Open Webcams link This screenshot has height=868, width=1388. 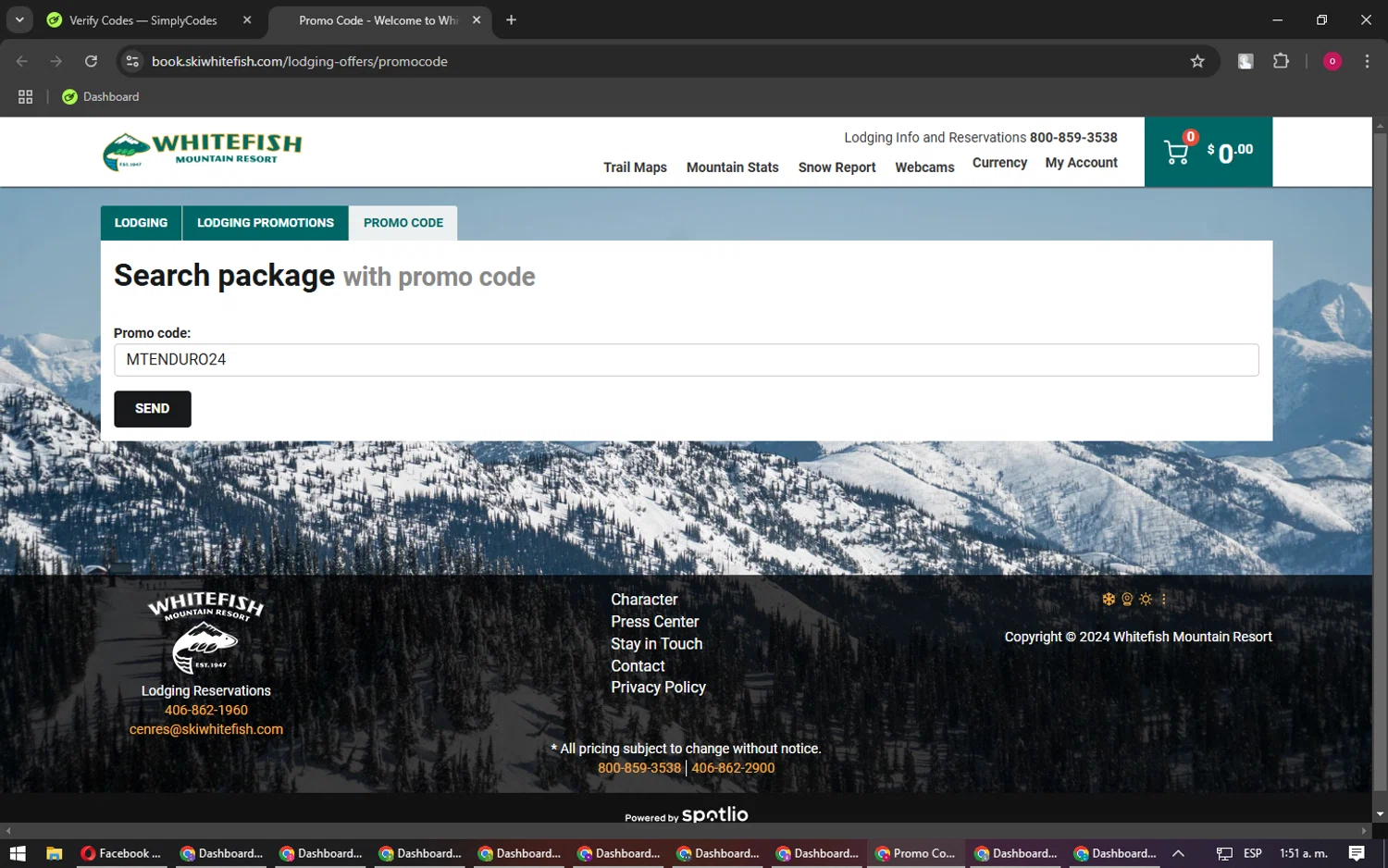coord(924,167)
